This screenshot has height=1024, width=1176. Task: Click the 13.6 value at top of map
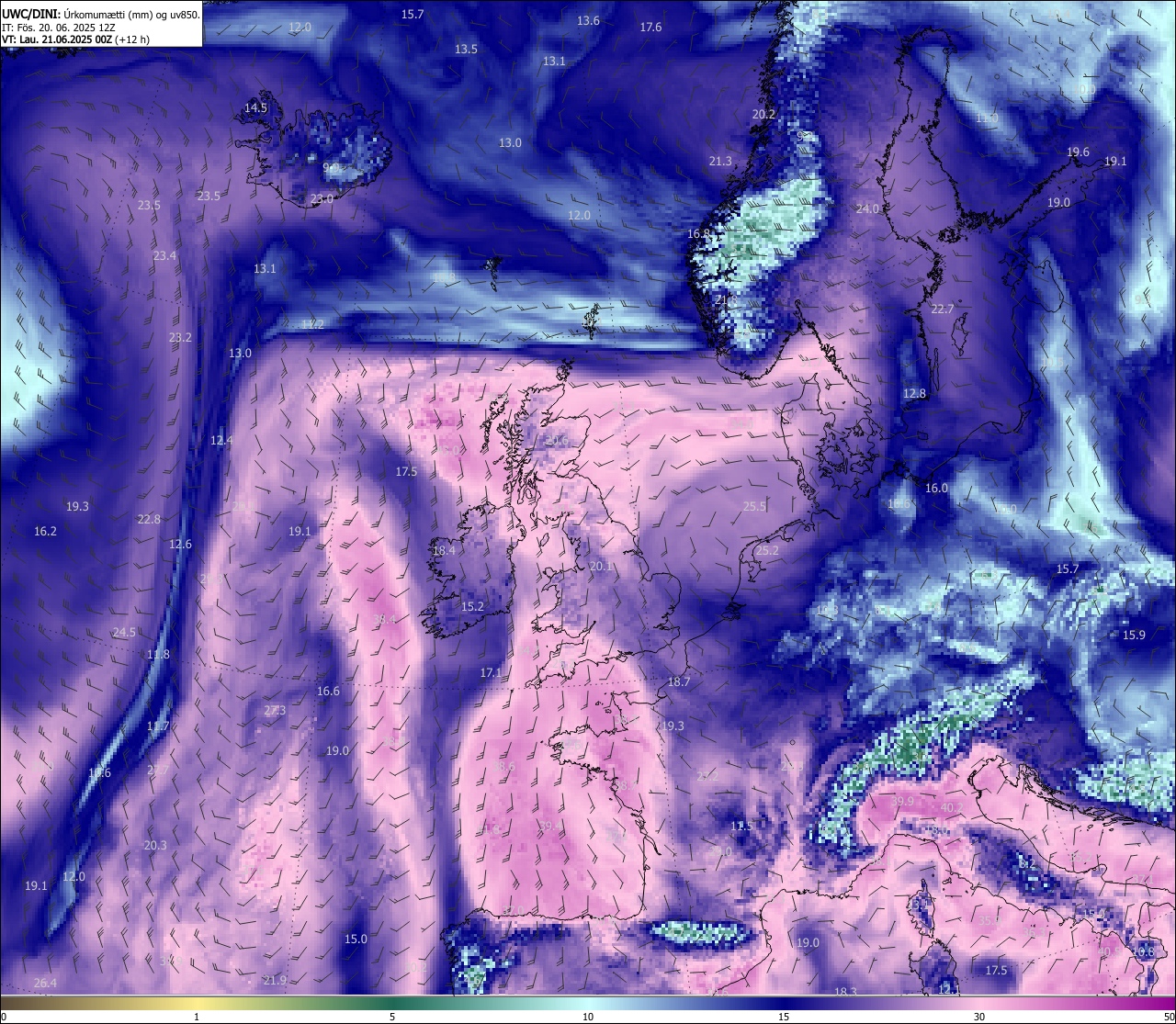[588, 20]
